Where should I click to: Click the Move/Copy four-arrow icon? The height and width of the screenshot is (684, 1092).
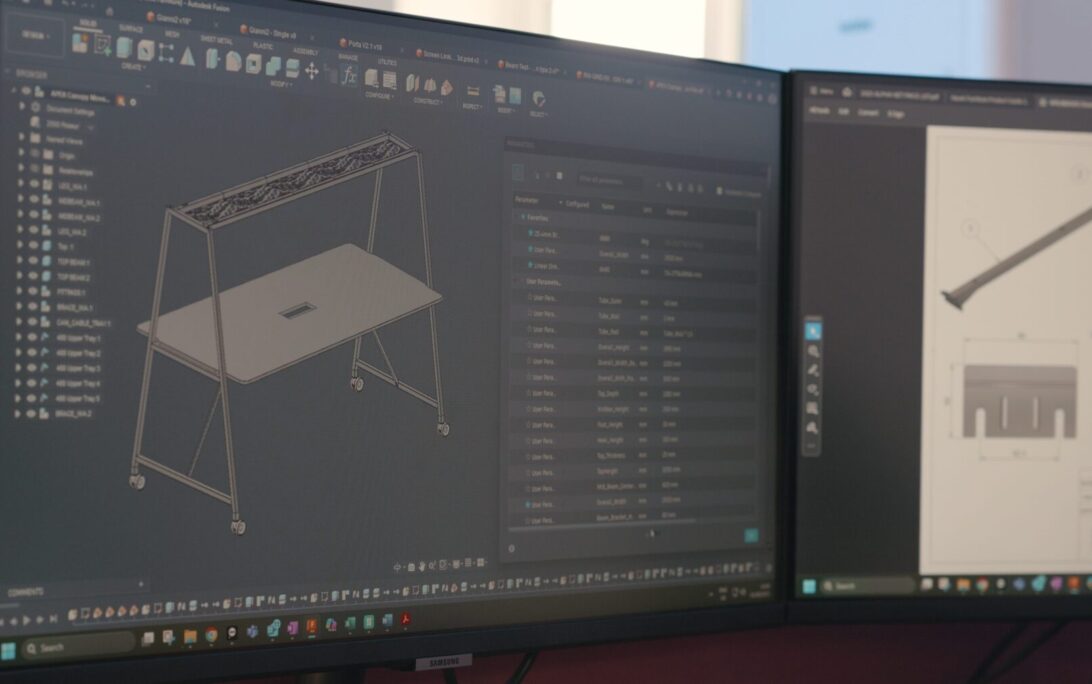click(x=312, y=71)
